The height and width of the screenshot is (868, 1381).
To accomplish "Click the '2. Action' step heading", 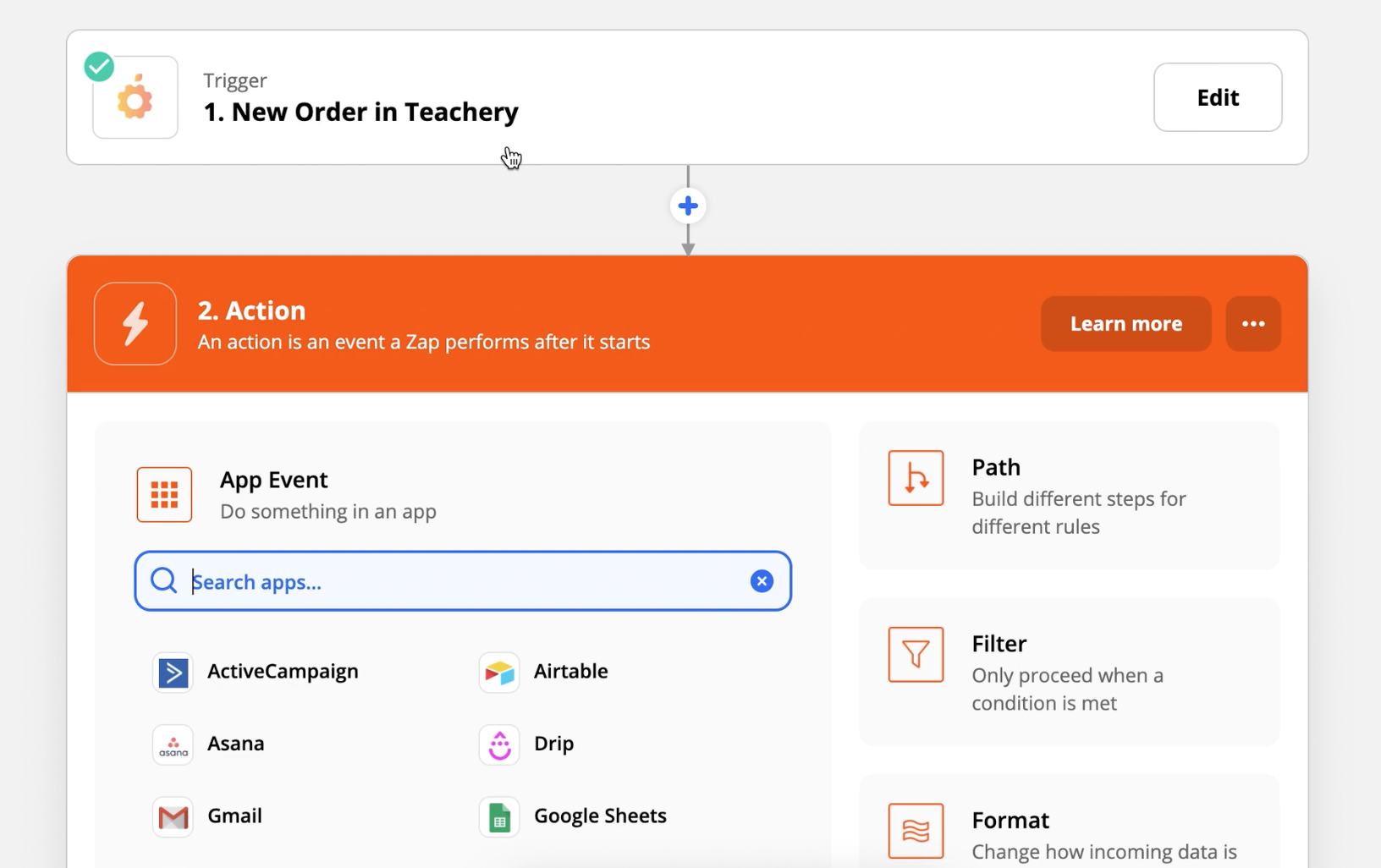I will pos(251,310).
